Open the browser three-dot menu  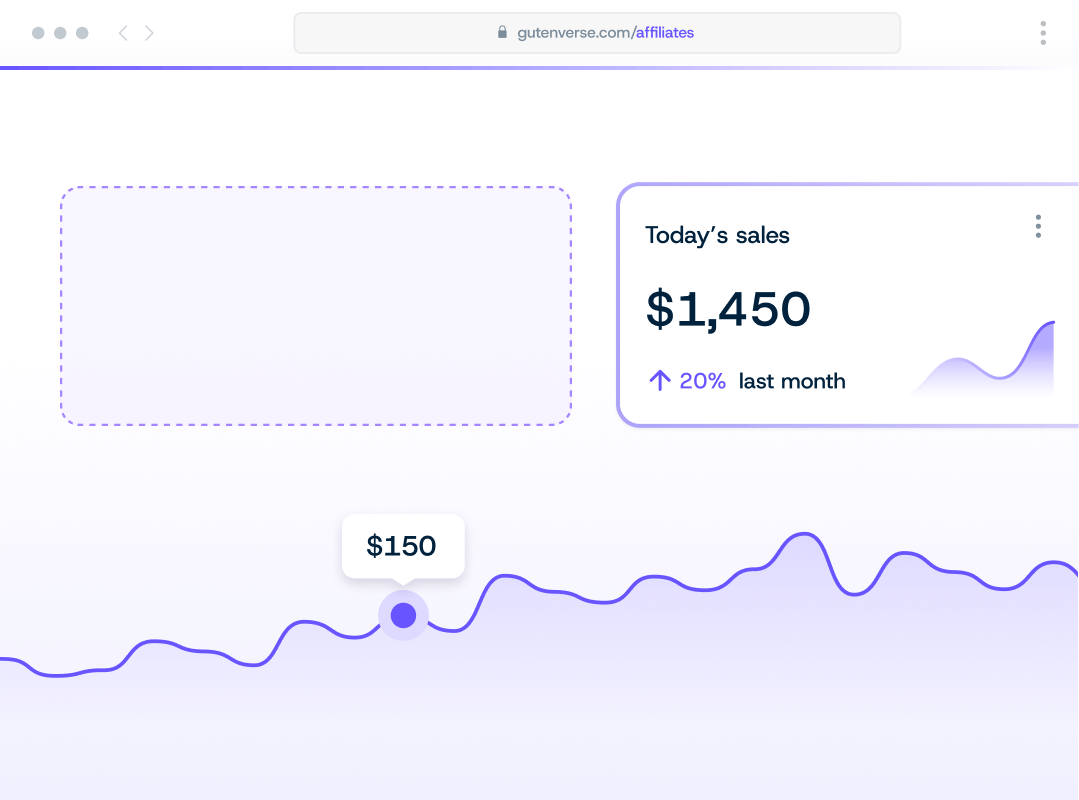point(1043,33)
